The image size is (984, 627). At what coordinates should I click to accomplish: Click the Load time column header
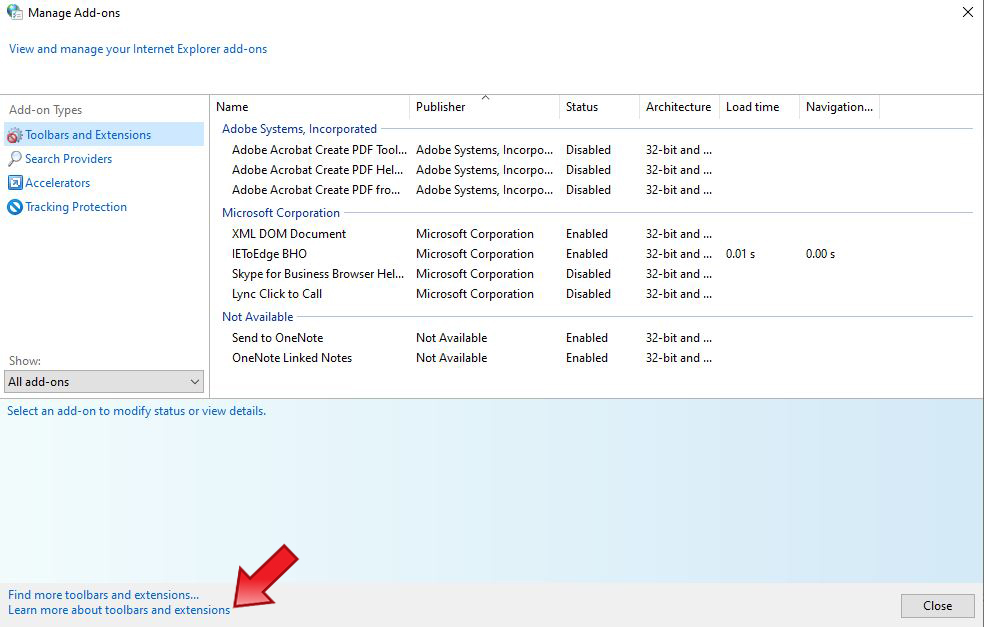click(752, 107)
